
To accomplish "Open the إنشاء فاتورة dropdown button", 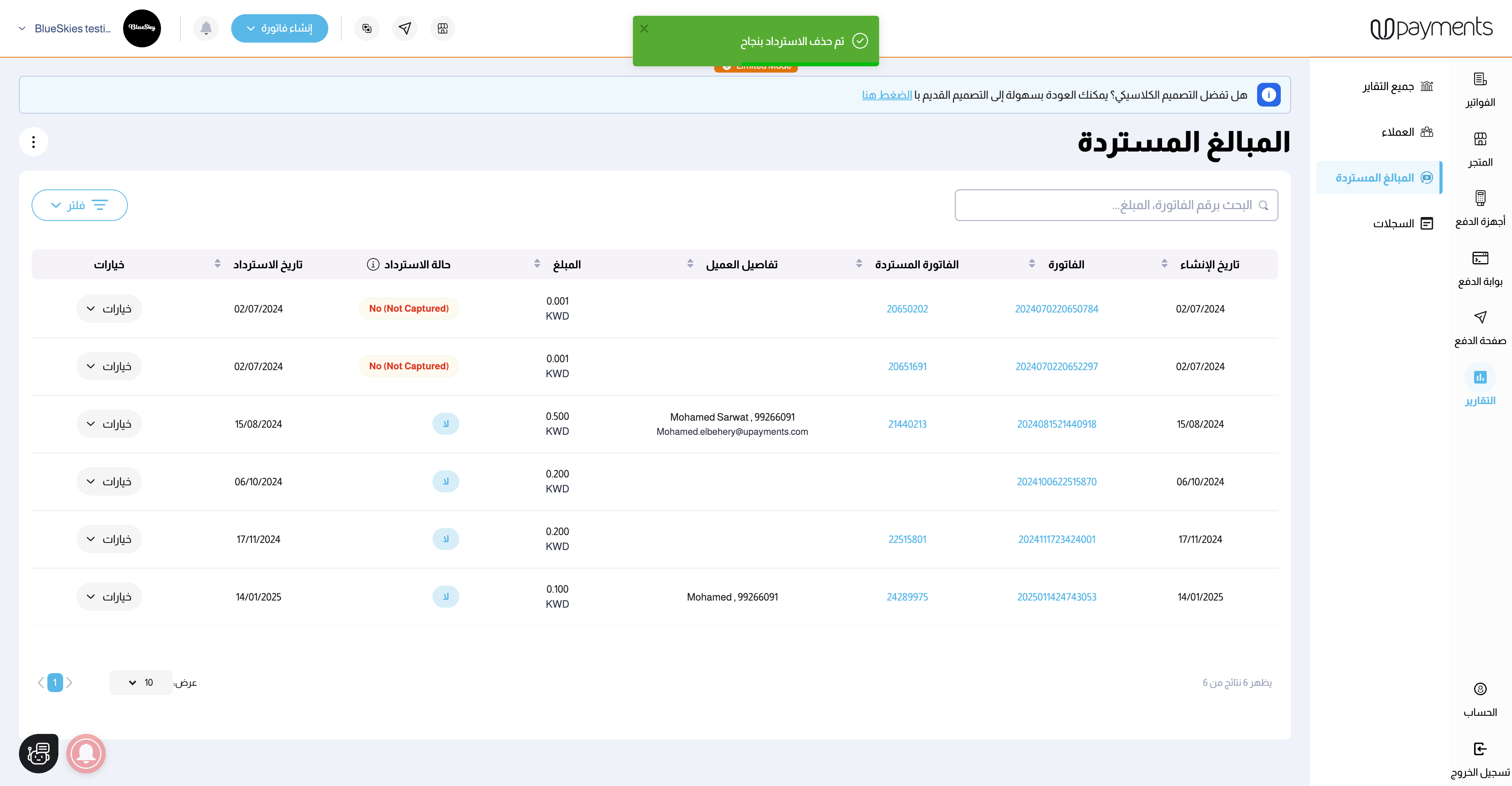I will [x=279, y=28].
